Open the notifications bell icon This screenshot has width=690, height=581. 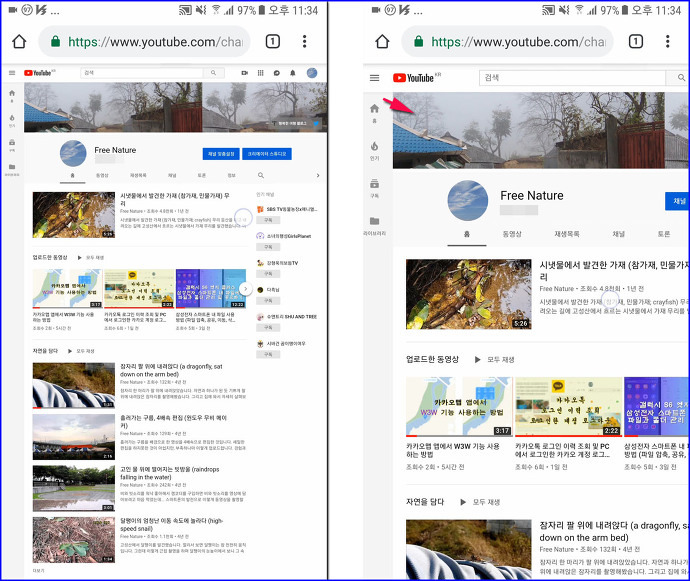[293, 73]
